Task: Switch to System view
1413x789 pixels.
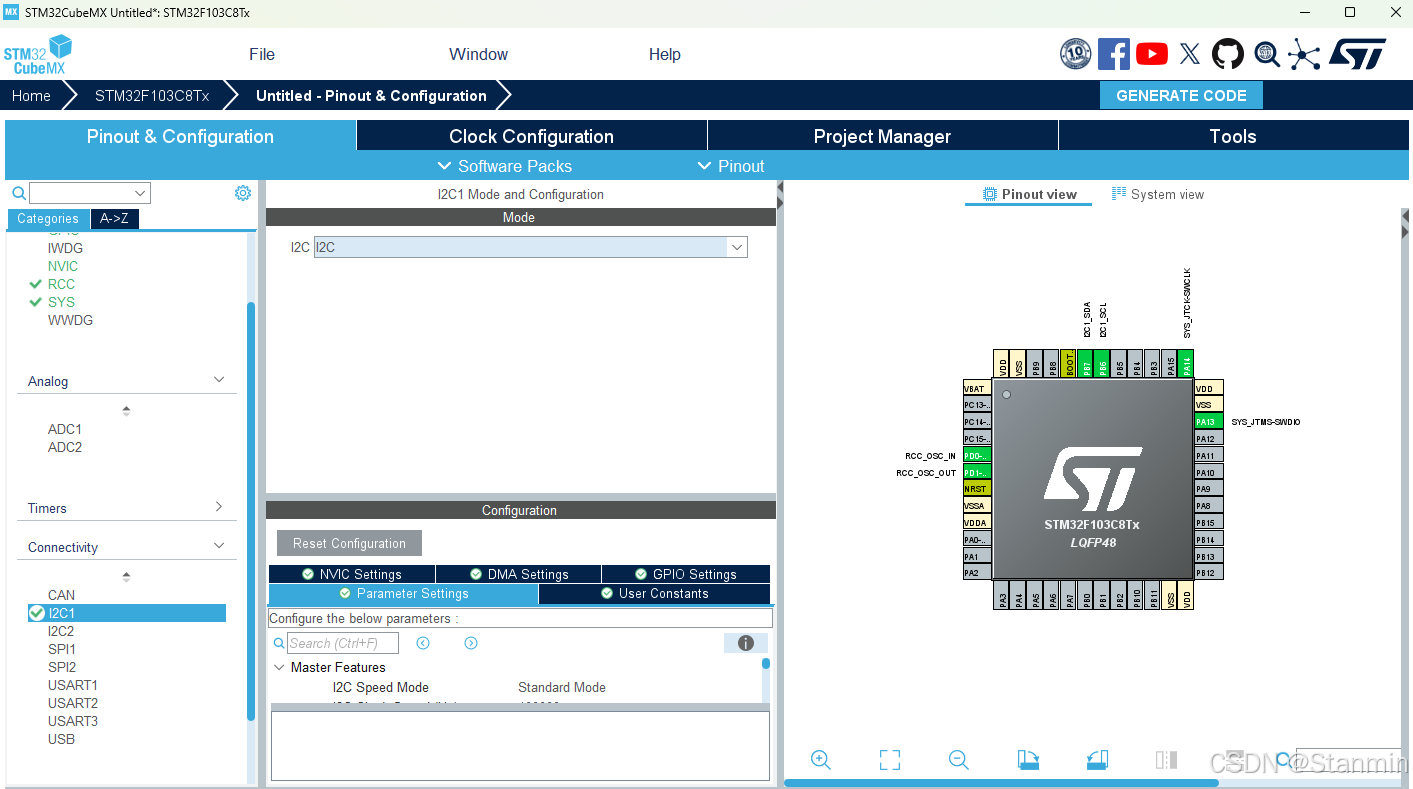Action: pos(1158,194)
